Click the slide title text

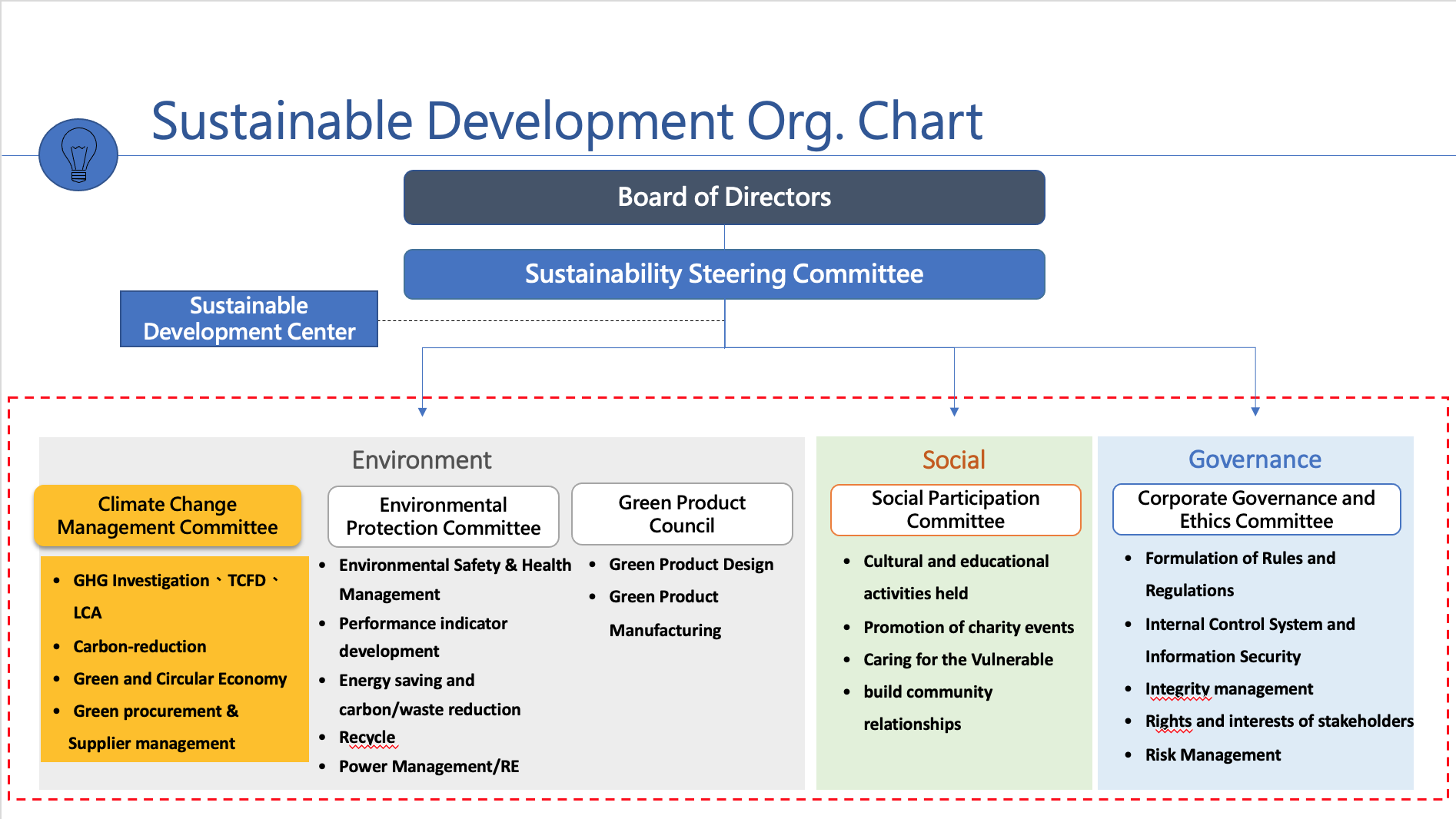click(x=567, y=121)
